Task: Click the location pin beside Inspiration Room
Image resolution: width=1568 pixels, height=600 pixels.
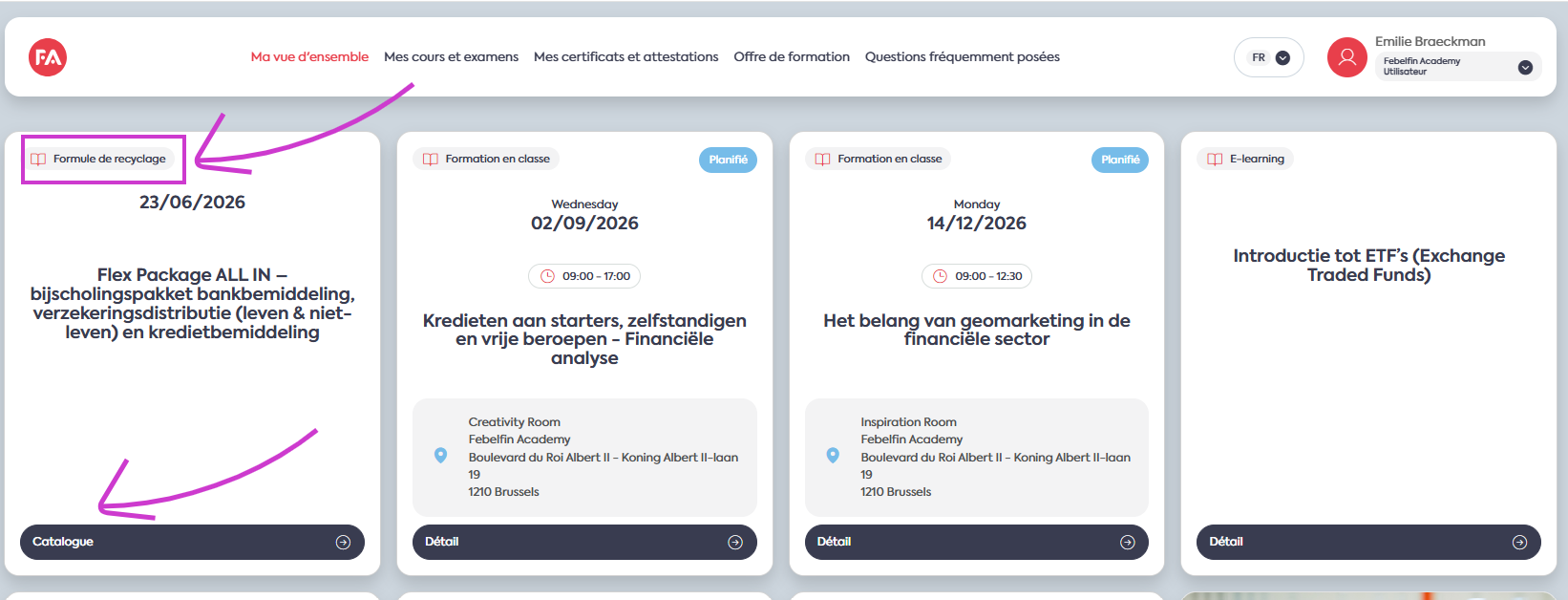Action: point(833,456)
